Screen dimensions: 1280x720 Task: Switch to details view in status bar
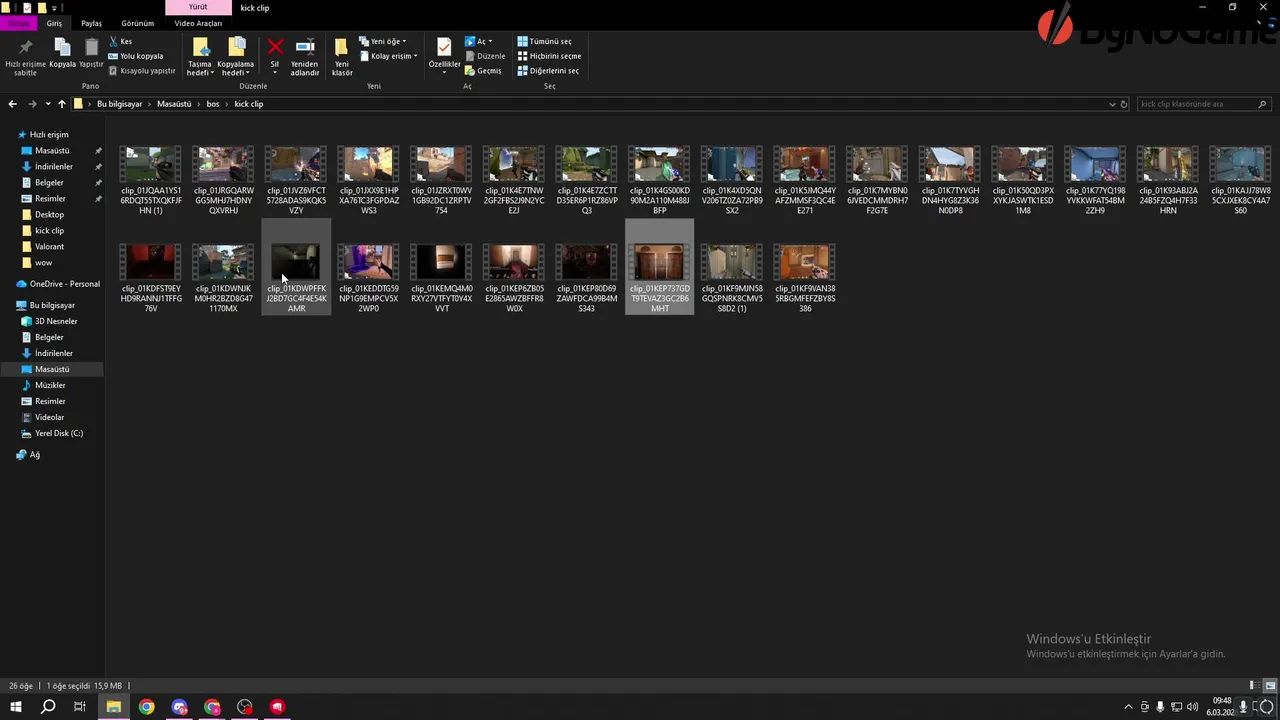click(1252, 686)
